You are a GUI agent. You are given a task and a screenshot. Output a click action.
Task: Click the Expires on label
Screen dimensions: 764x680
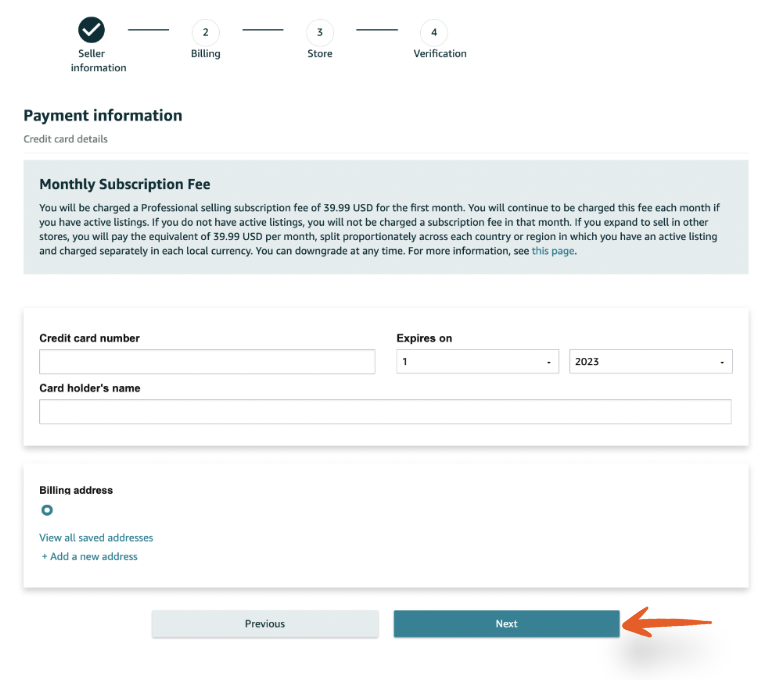coord(424,338)
